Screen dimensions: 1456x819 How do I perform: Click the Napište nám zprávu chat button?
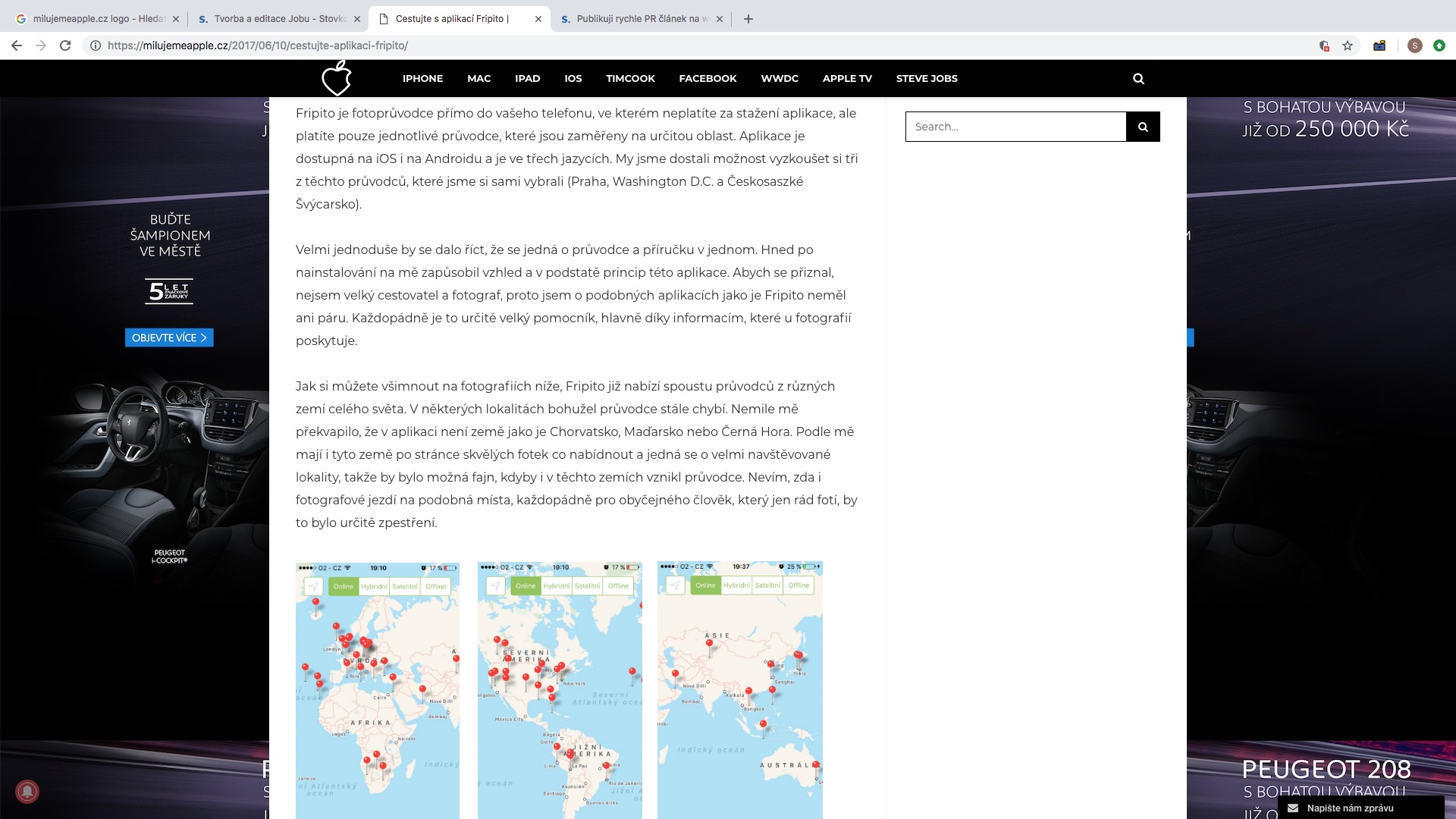[1360, 808]
